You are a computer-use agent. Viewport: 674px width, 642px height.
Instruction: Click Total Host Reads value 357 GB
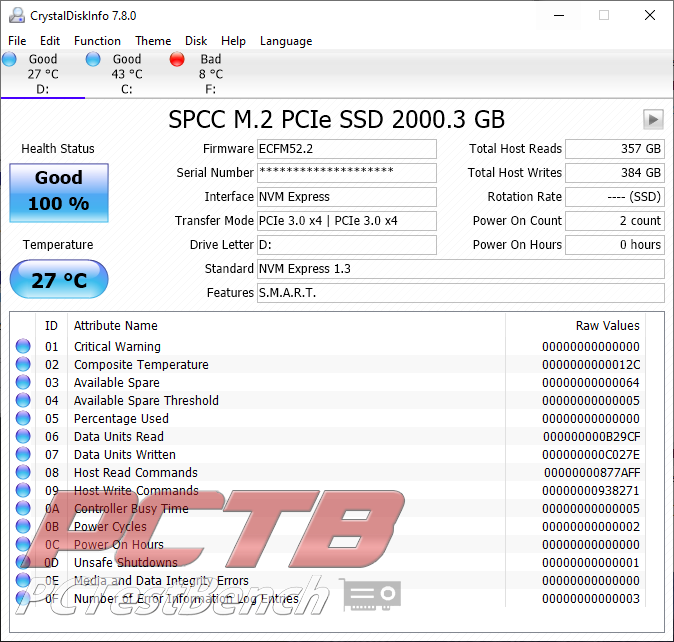point(615,149)
